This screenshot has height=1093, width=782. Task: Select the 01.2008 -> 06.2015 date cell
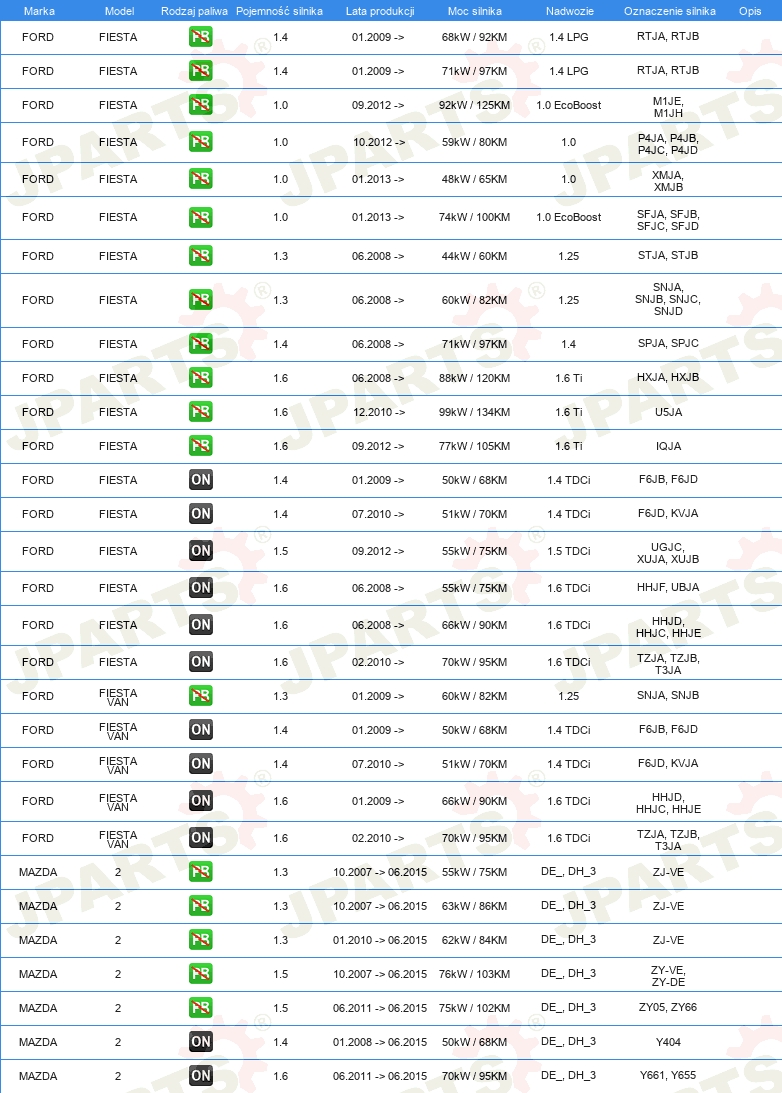380,1042
